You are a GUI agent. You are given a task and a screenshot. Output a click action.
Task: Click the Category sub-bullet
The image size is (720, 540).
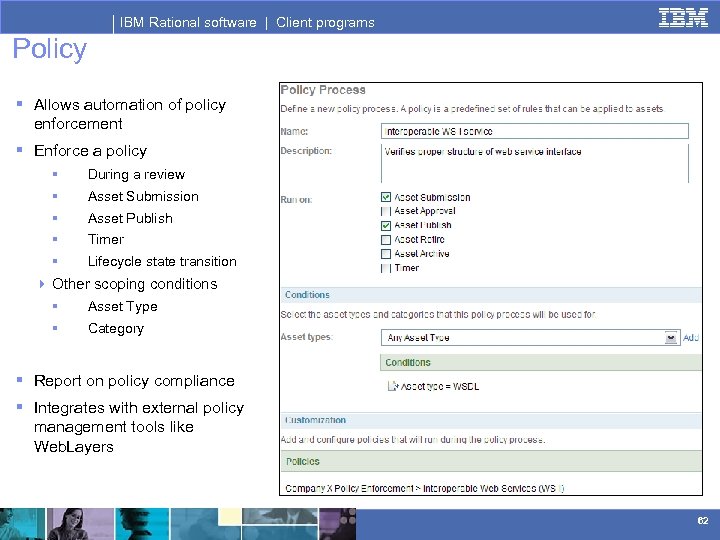pyautogui.click(x=116, y=329)
